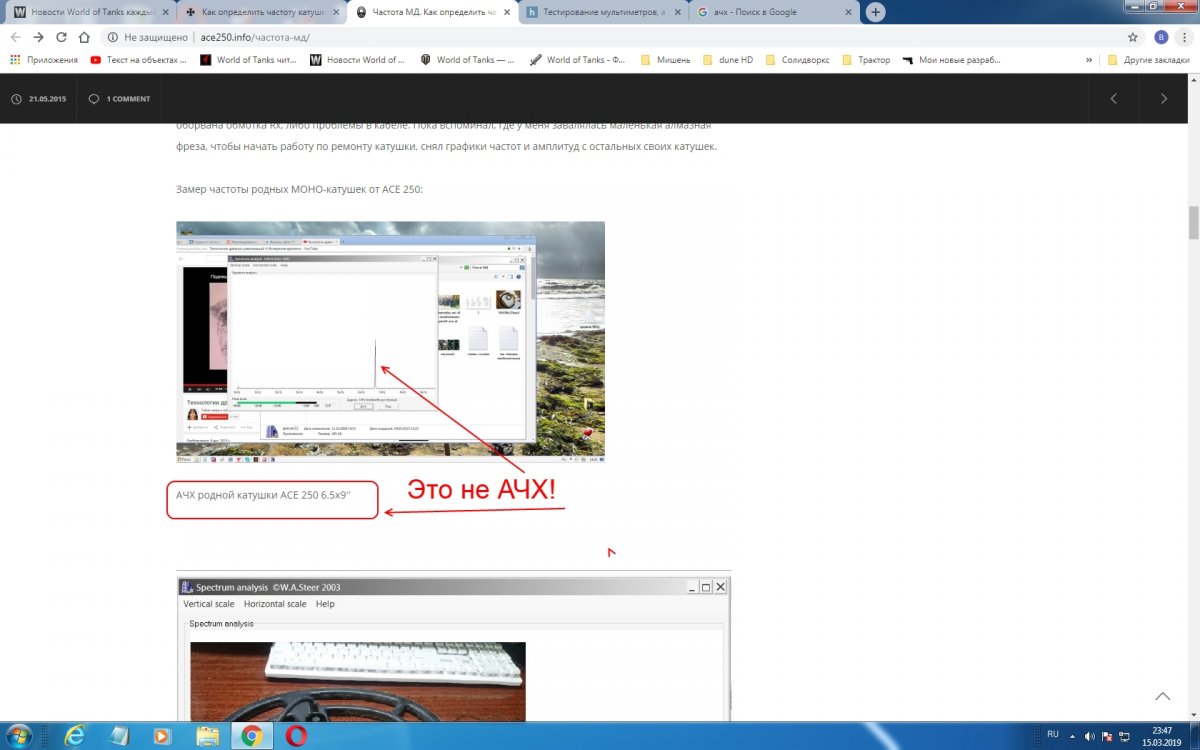The height and width of the screenshot is (750, 1200).
Task: Reload the ace250.info page
Action: [x=61, y=37]
